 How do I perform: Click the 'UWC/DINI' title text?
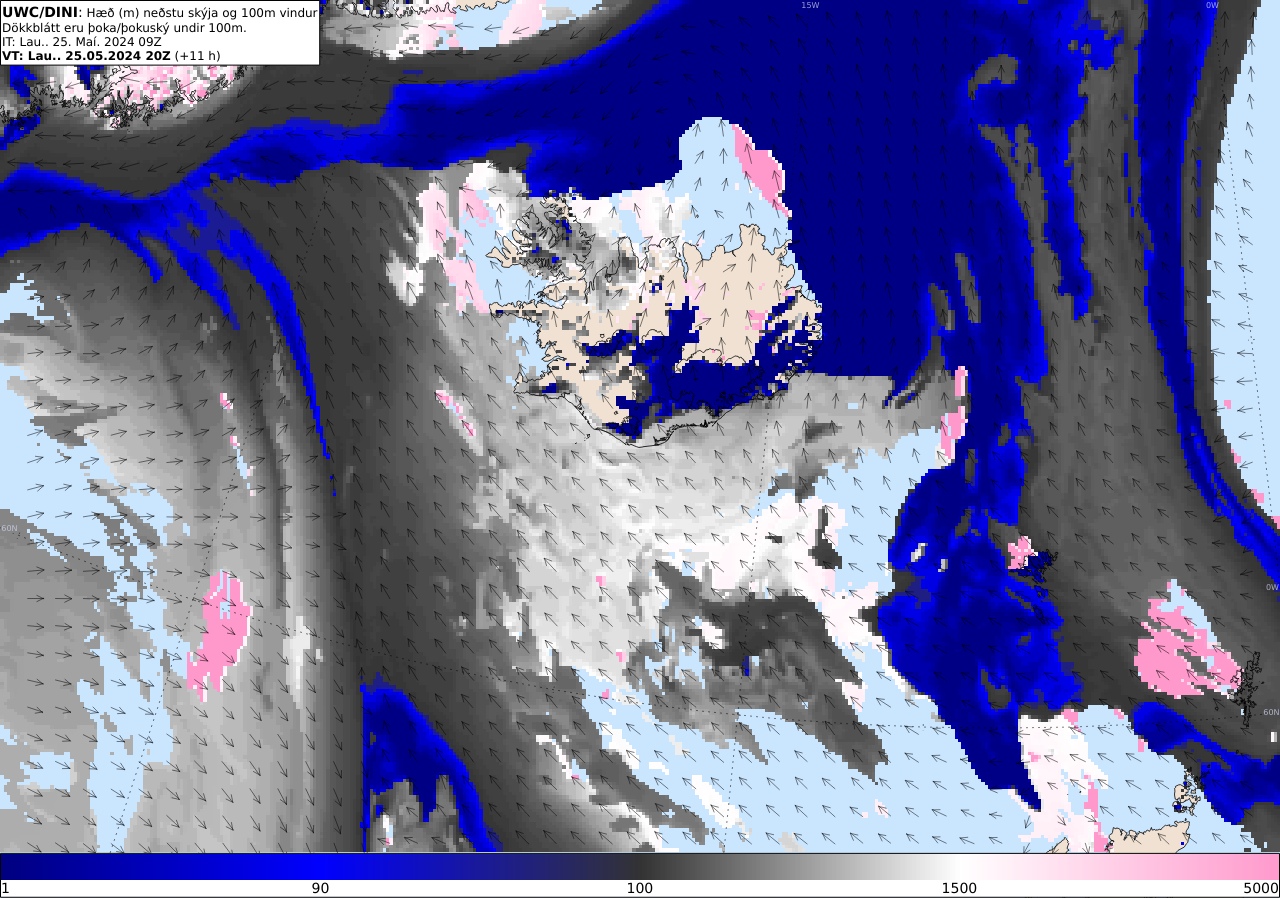39,11
